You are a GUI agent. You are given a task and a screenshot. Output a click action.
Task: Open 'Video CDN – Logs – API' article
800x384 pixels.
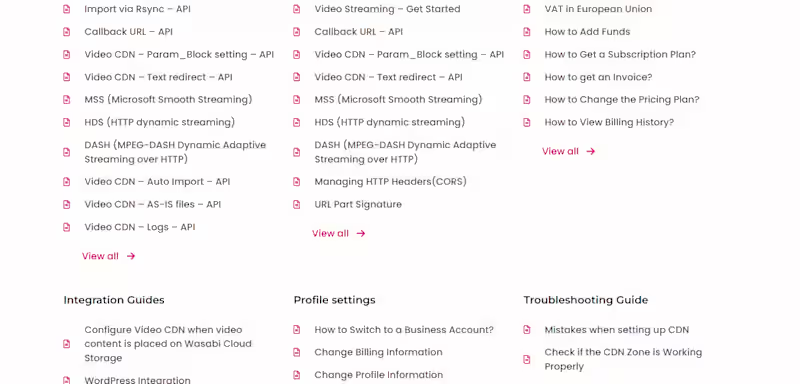point(140,227)
